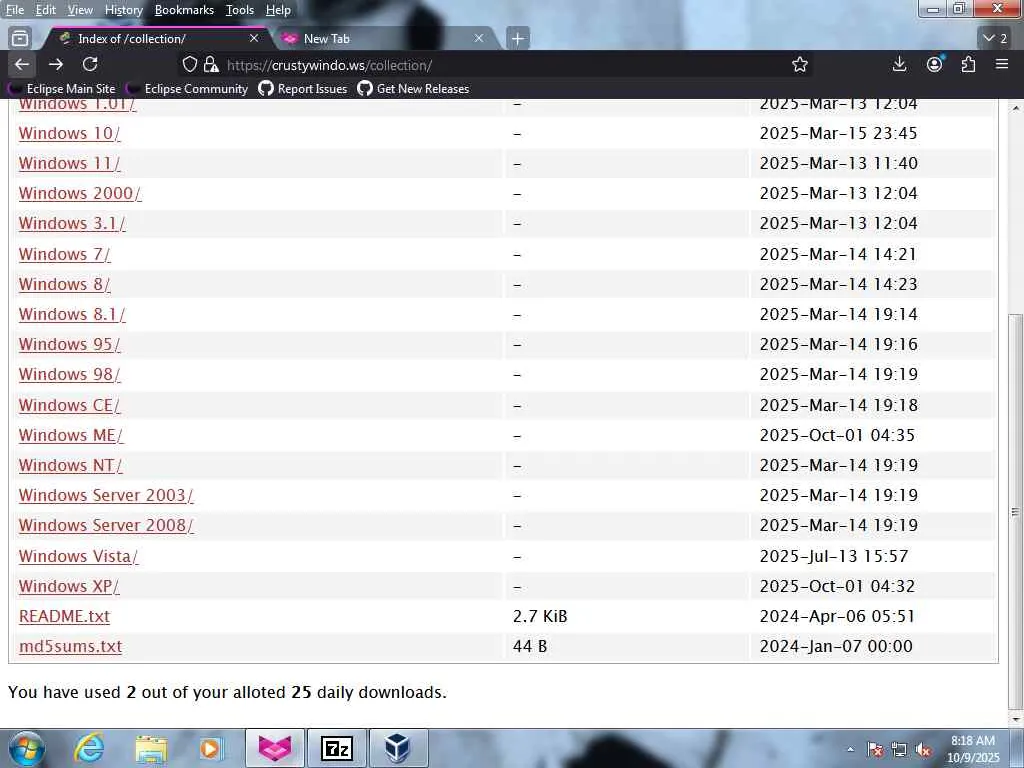Screen dimensions: 1024x768
Task: Open the Windows 98/ folder
Action: click(x=69, y=374)
